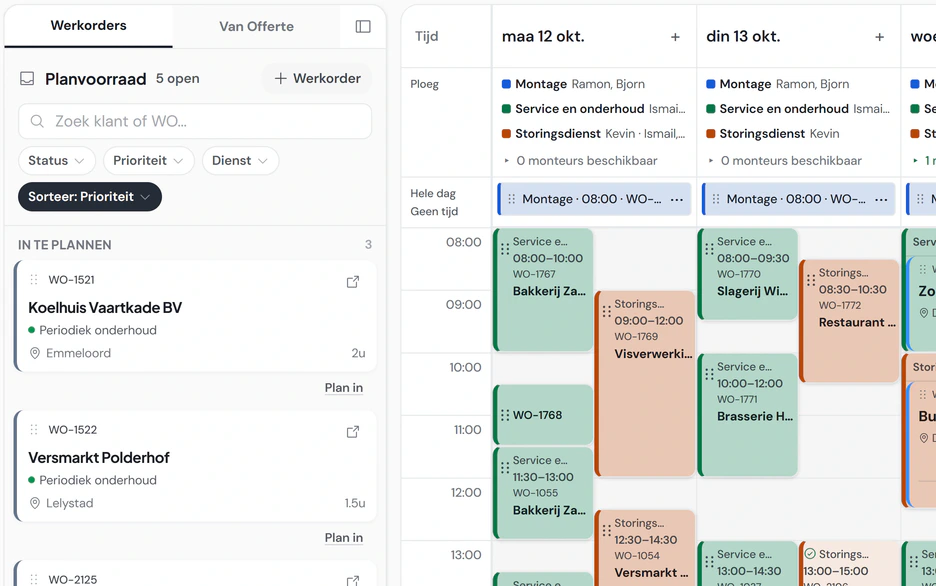Grab the drag handle of WO-1522
This screenshot has height=586, width=936.
click(34, 429)
